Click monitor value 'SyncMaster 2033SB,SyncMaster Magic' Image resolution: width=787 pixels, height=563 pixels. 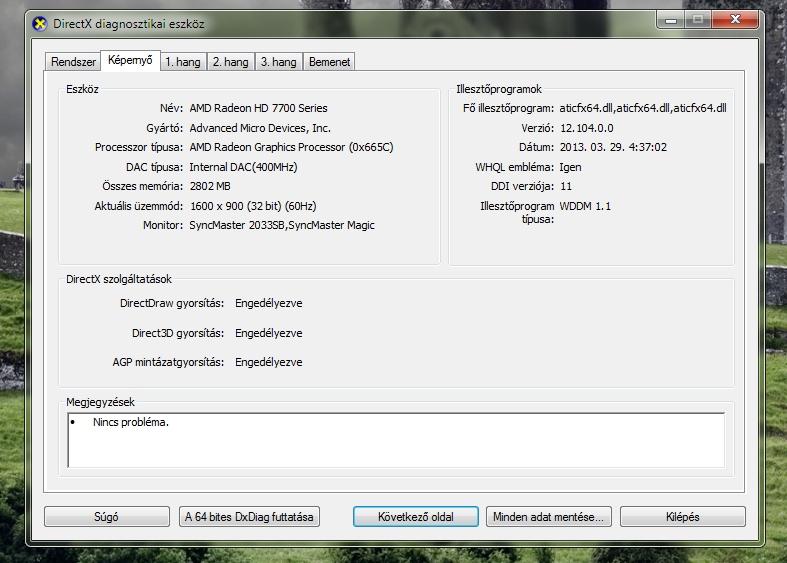(282, 225)
